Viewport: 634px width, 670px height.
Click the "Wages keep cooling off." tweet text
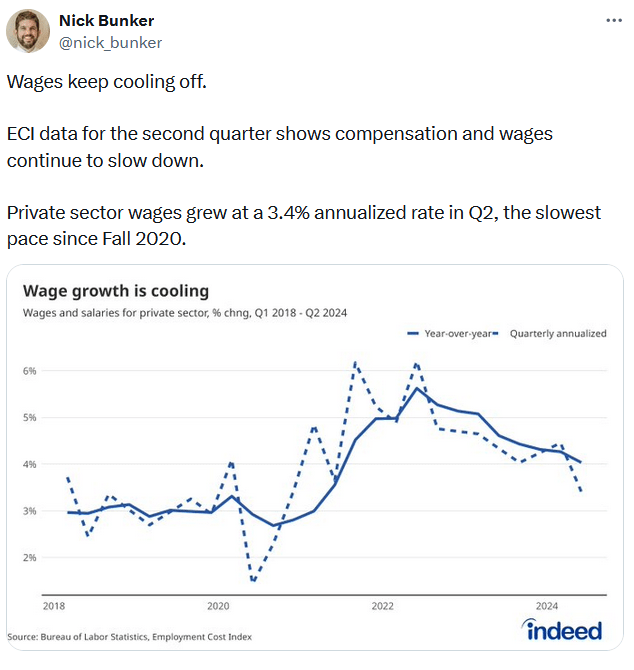tap(107, 81)
